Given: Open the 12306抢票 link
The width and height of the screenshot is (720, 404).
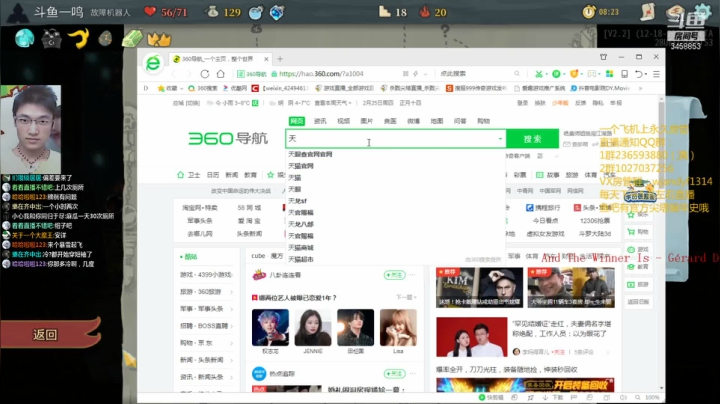Looking at the screenshot, I should point(595,221).
